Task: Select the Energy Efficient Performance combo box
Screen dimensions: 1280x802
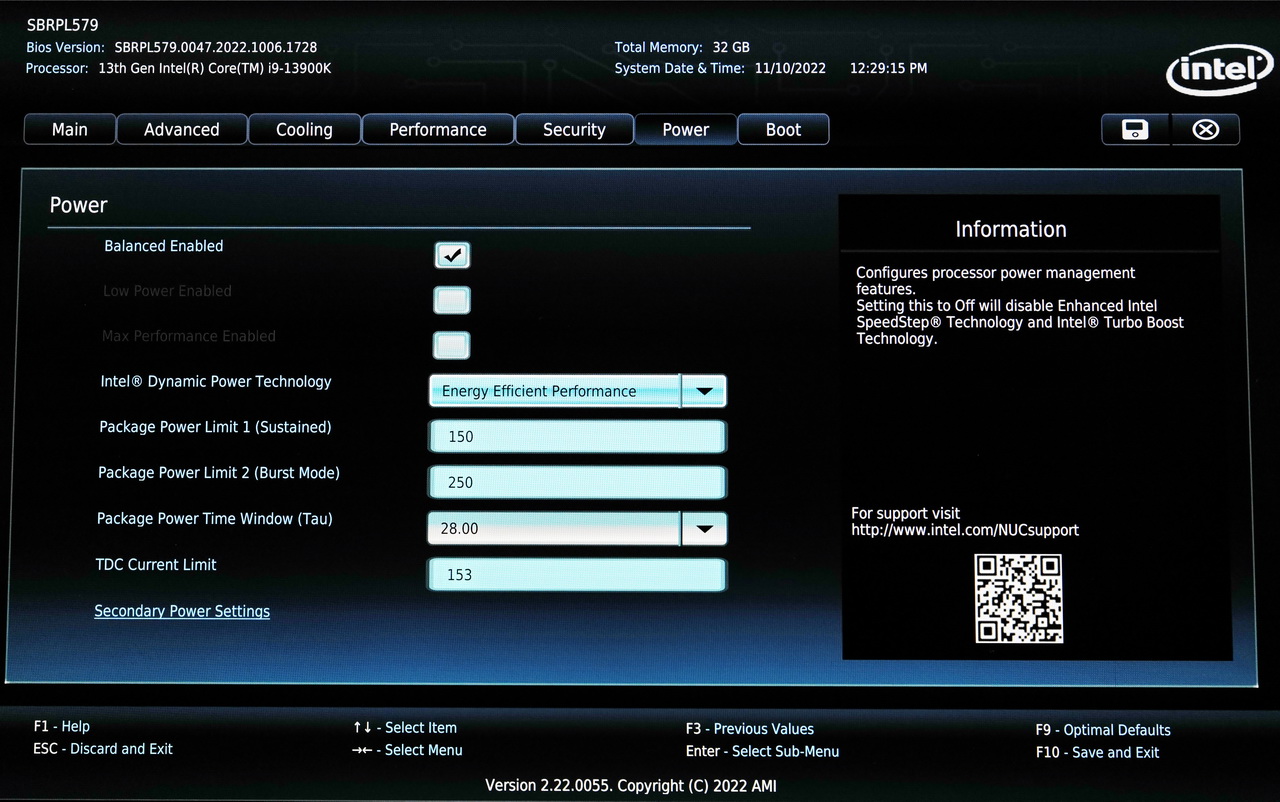Action: (577, 391)
